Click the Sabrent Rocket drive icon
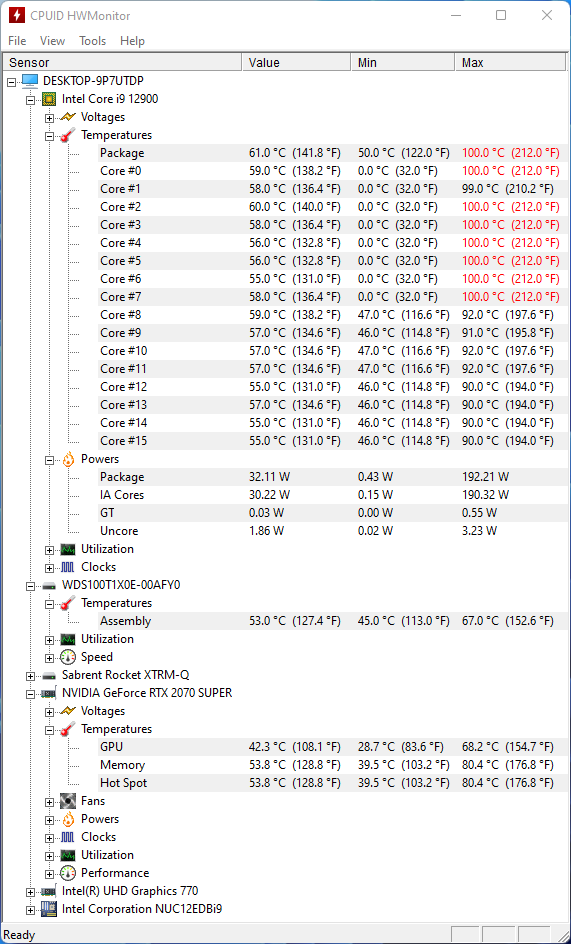571x944 pixels. tap(49, 675)
